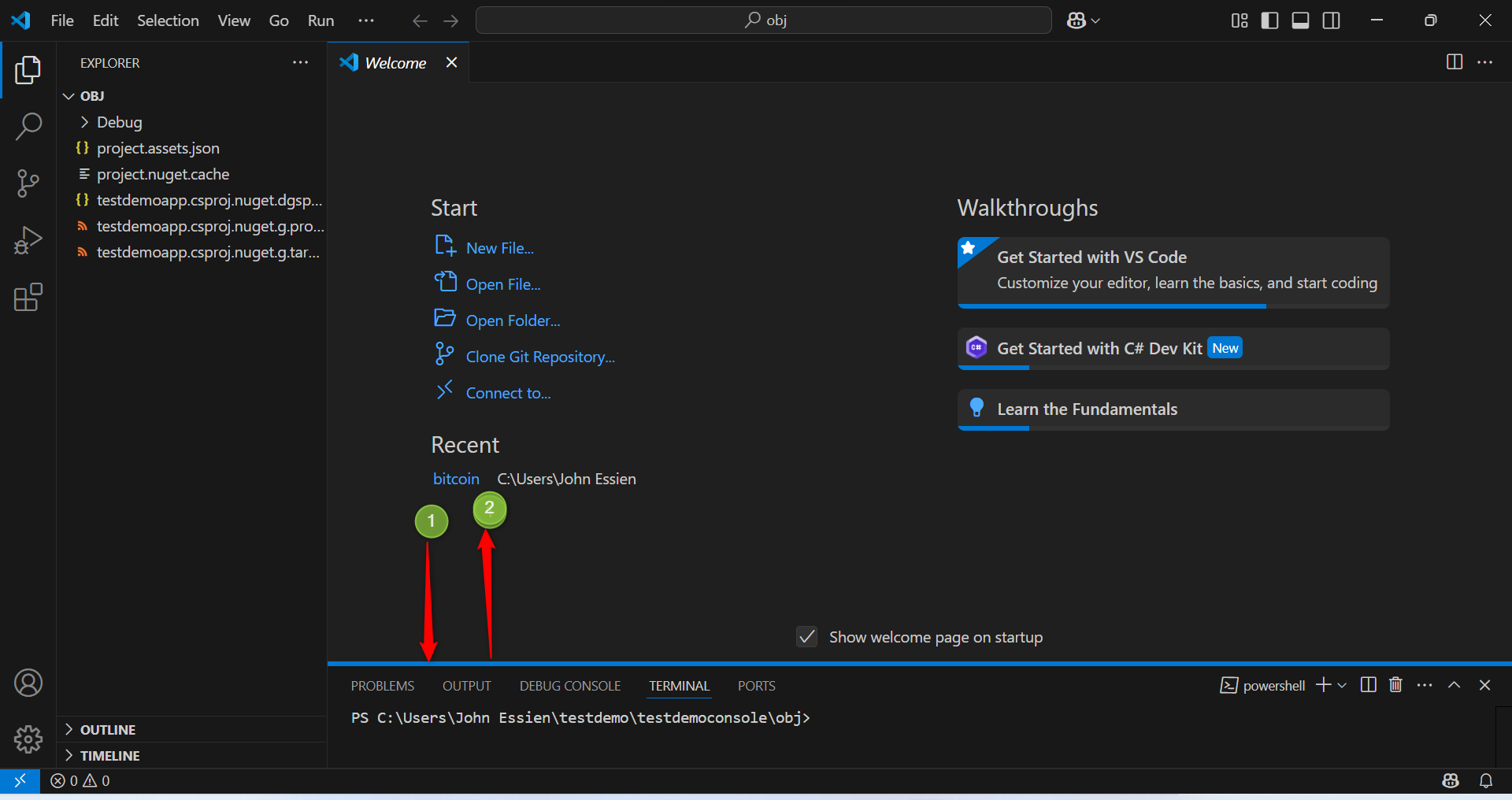Click the remote window indicator in status bar
This screenshot has height=800, width=1512.
click(x=20, y=780)
